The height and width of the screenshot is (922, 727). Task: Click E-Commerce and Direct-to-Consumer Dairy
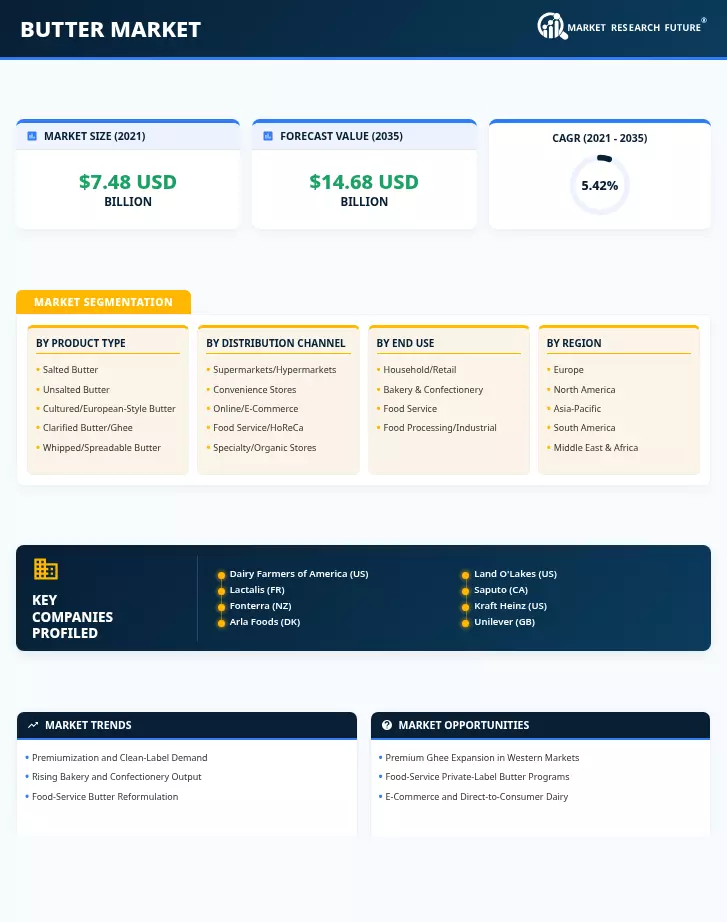pyautogui.click(x=476, y=797)
